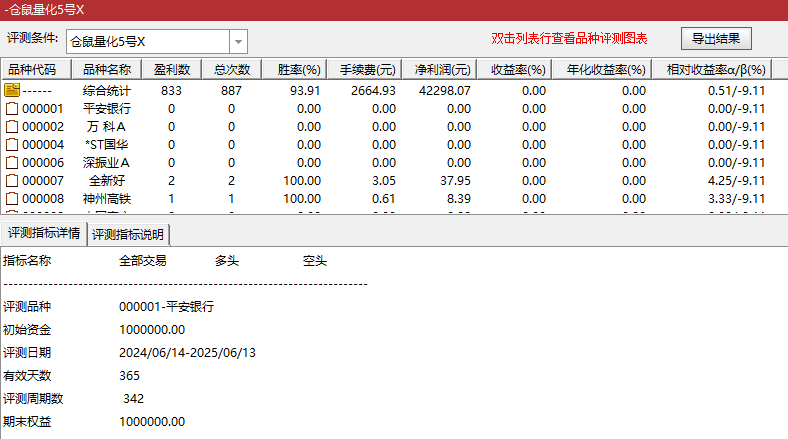This screenshot has height=439, width=788.
Task: Click the folder icon in the 综合统计 row
Action: [x=12, y=90]
